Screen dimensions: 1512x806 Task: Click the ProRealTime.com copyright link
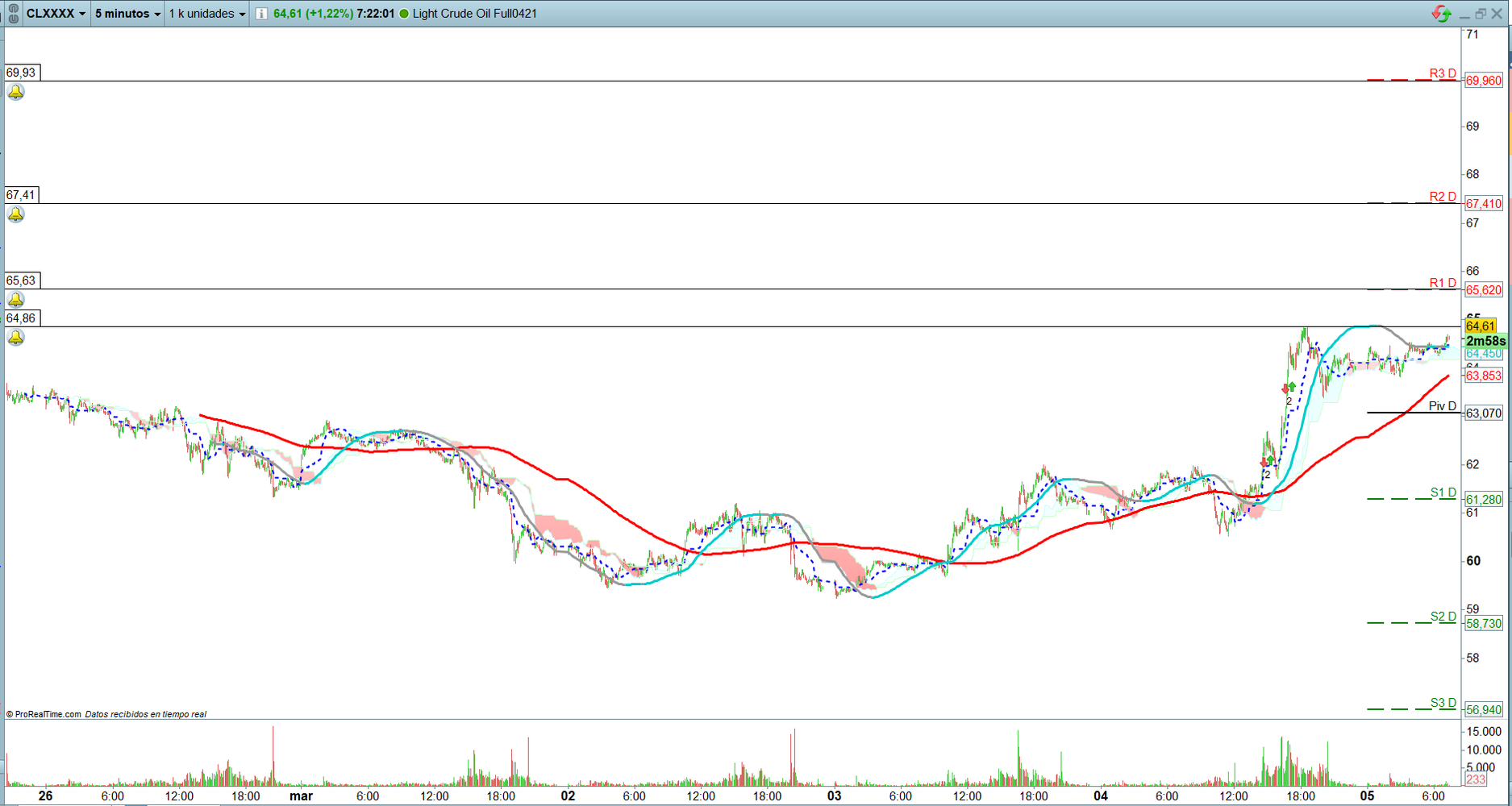point(44,714)
